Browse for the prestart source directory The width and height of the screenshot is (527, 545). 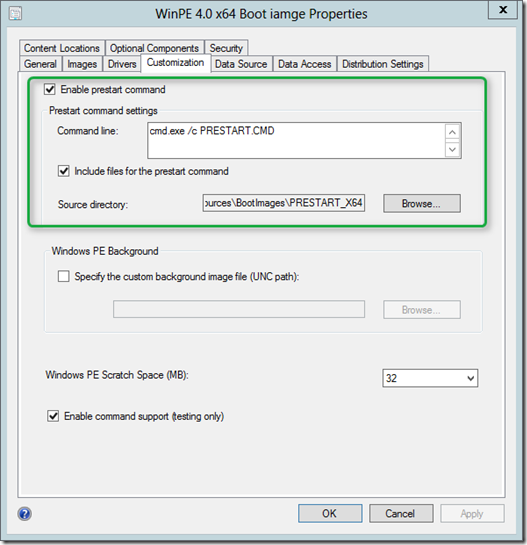pyautogui.click(x=422, y=203)
